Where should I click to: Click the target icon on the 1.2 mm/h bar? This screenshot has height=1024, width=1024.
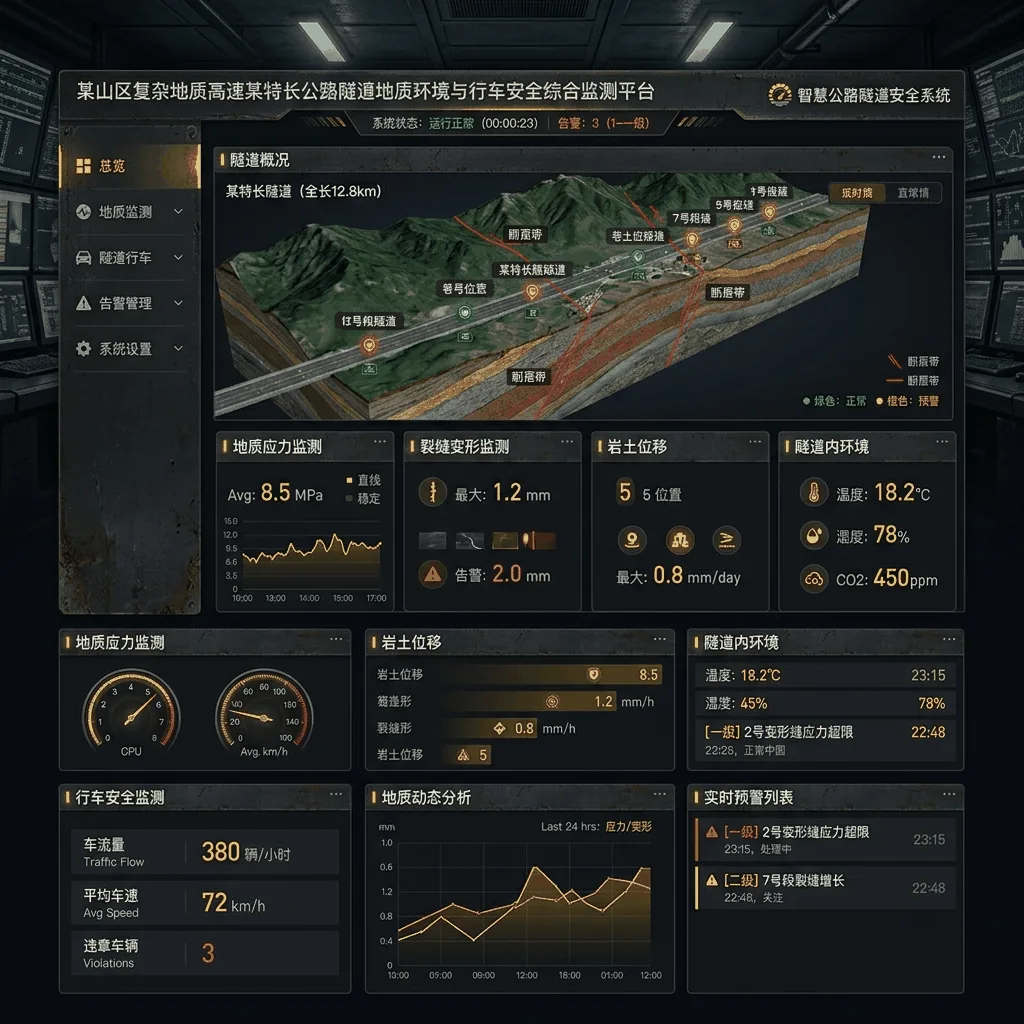click(x=552, y=701)
